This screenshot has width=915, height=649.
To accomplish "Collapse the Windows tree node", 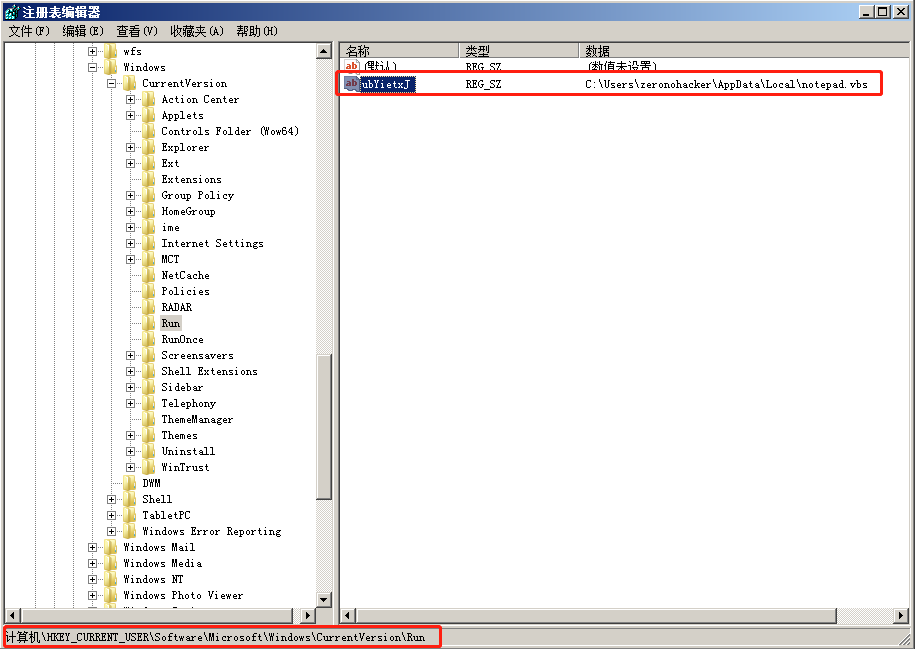I will [92, 67].
